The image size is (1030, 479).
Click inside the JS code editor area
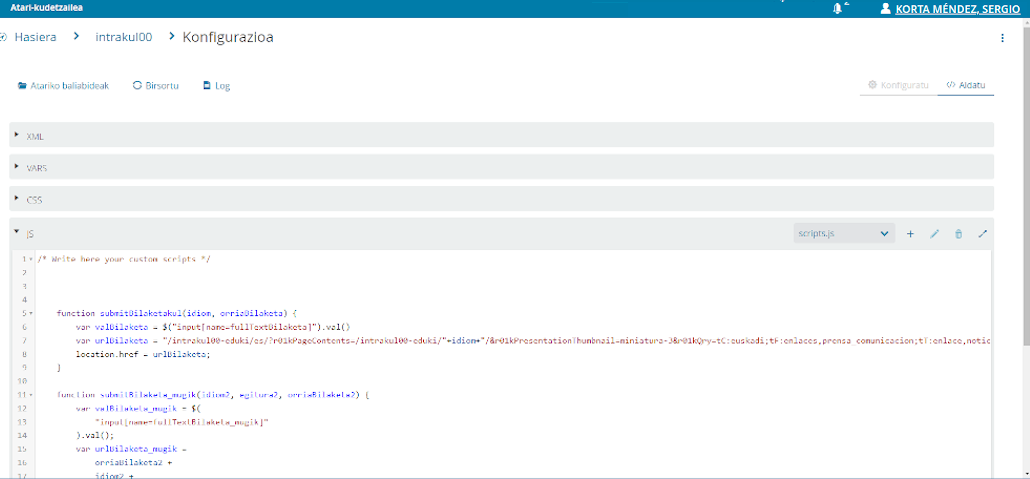point(500,400)
